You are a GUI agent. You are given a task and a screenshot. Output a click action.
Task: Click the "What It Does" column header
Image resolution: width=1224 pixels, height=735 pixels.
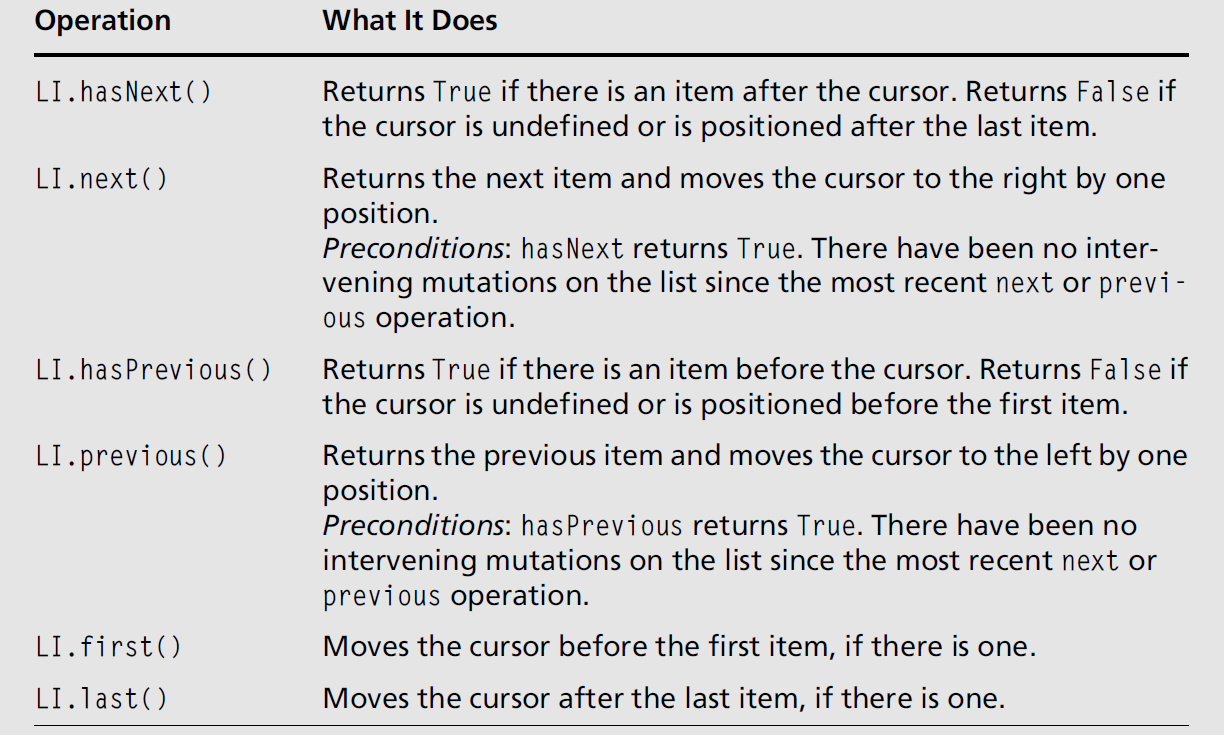410,21
